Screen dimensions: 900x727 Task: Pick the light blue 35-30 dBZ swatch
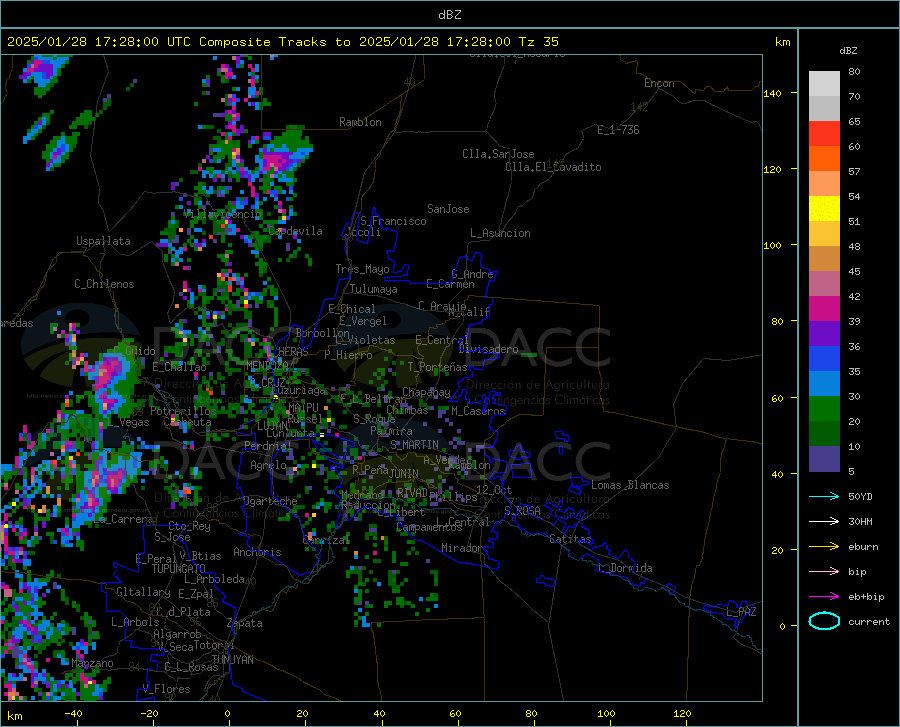pyautogui.click(x=824, y=384)
